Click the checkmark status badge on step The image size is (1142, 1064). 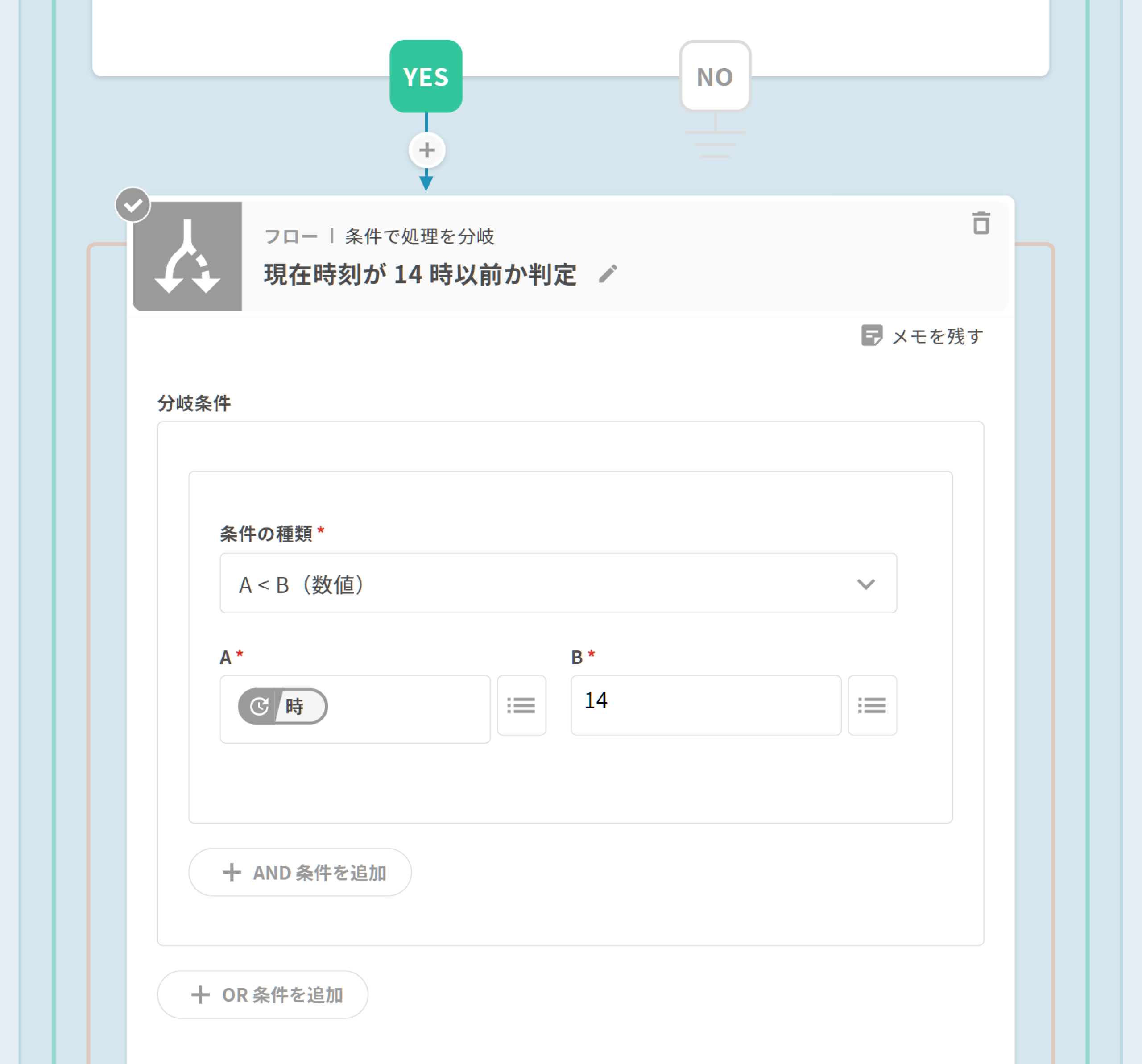click(132, 204)
